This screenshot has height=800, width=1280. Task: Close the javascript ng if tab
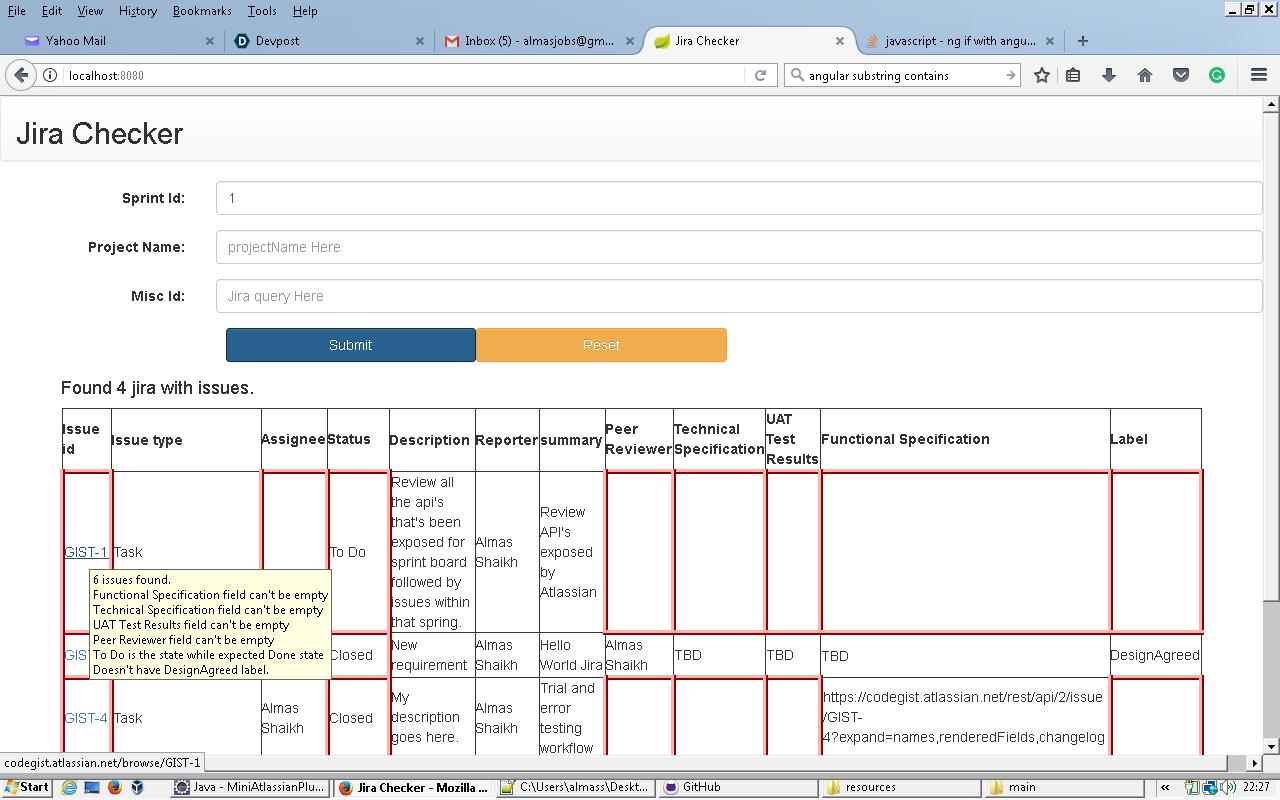click(x=1050, y=41)
